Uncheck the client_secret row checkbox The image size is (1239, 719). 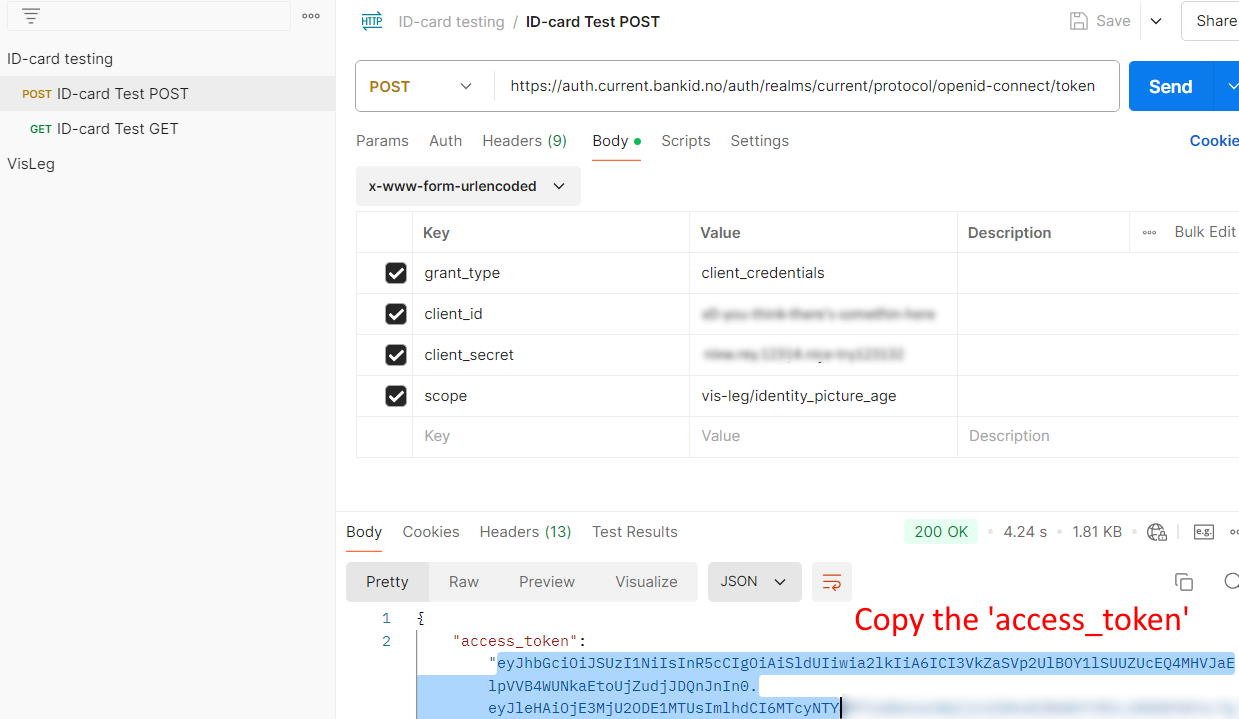click(396, 355)
